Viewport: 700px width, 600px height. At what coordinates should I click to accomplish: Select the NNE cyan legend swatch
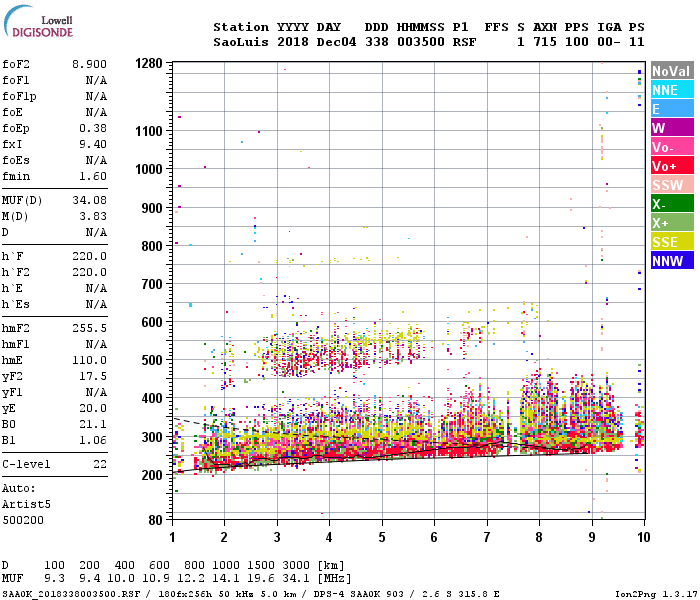pyautogui.click(x=672, y=90)
